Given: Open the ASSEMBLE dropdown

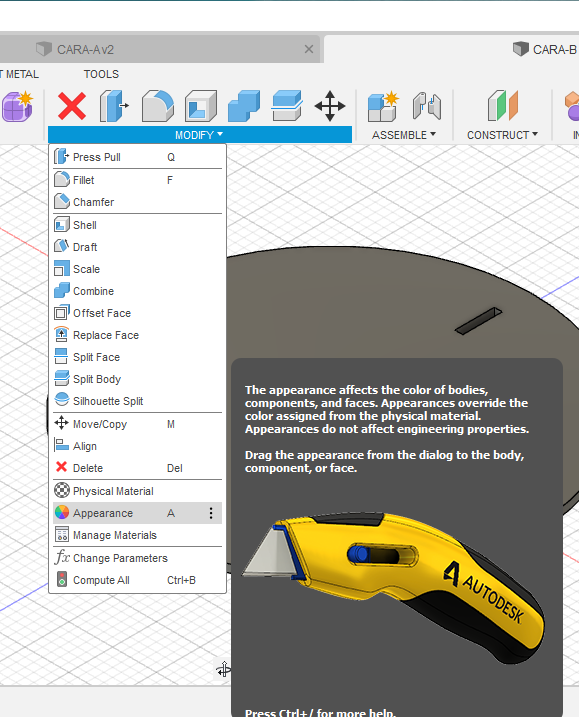Looking at the screenshot, I should pyautogui.click(x=404, y=135).
